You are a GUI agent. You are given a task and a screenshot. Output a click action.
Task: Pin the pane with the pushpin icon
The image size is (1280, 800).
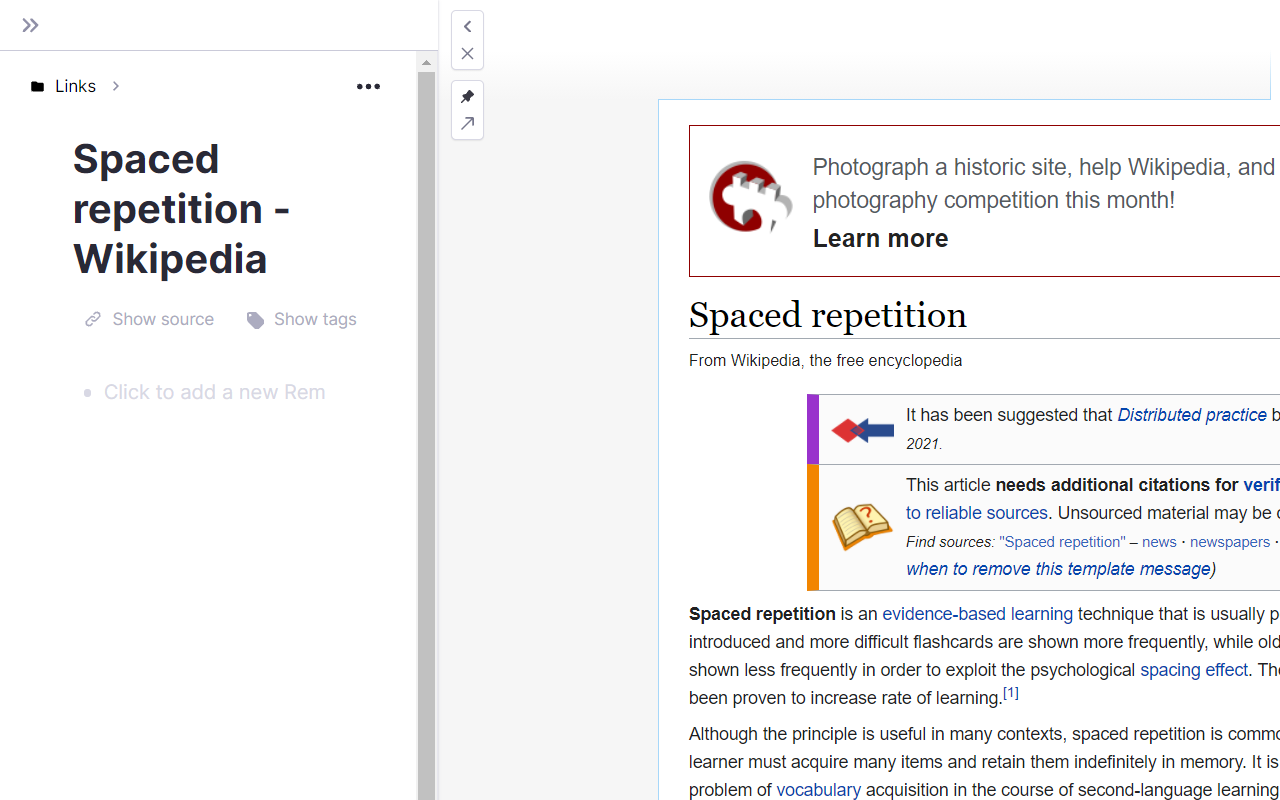tap(467, 97)
